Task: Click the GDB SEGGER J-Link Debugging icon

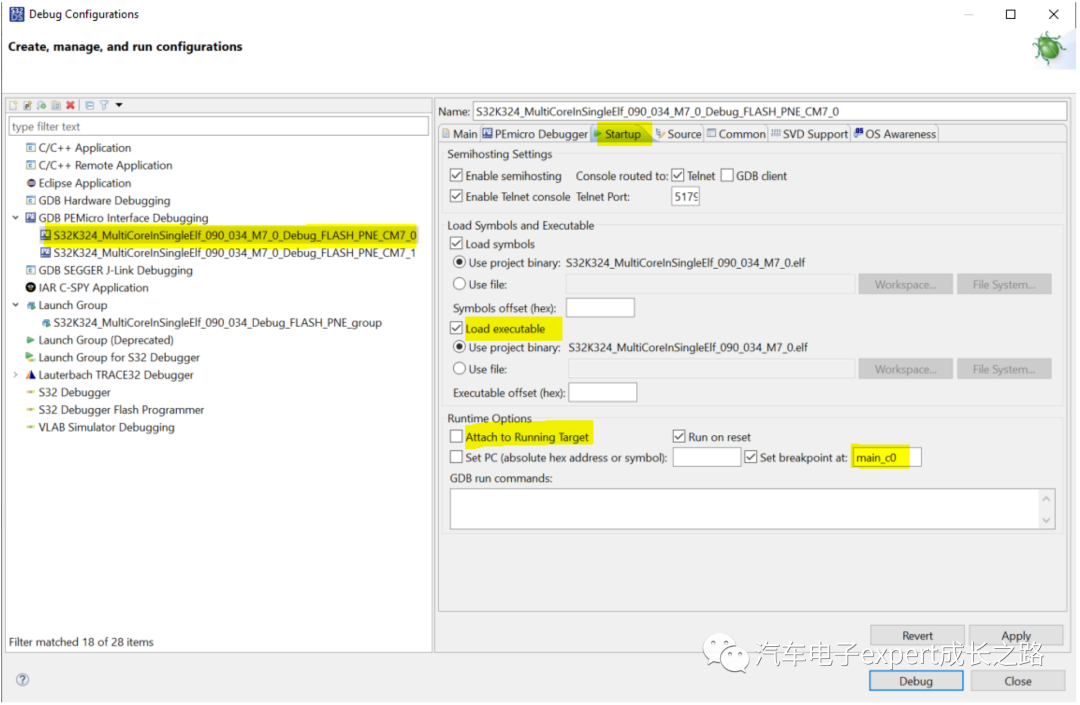Action: (30, 270)
